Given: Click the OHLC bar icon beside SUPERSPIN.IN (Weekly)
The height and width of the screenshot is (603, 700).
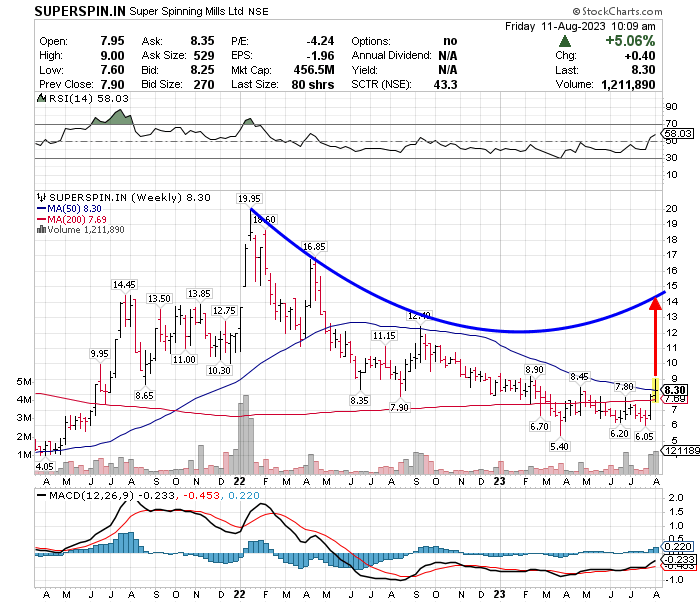Looking at the screenshot, I should tap(42, 197).
